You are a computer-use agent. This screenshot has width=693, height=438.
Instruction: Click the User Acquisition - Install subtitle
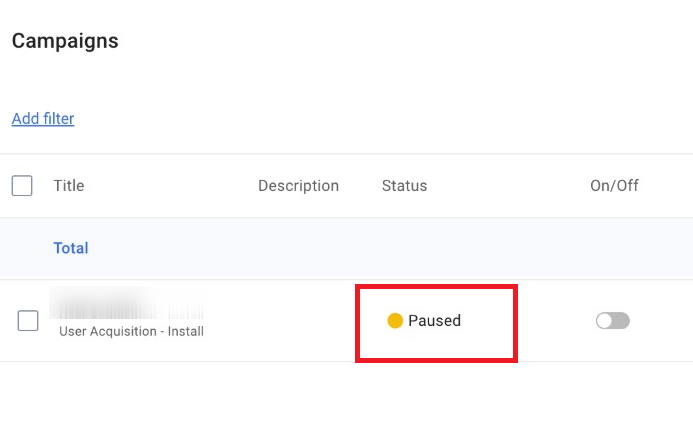(x=131, y=331)
